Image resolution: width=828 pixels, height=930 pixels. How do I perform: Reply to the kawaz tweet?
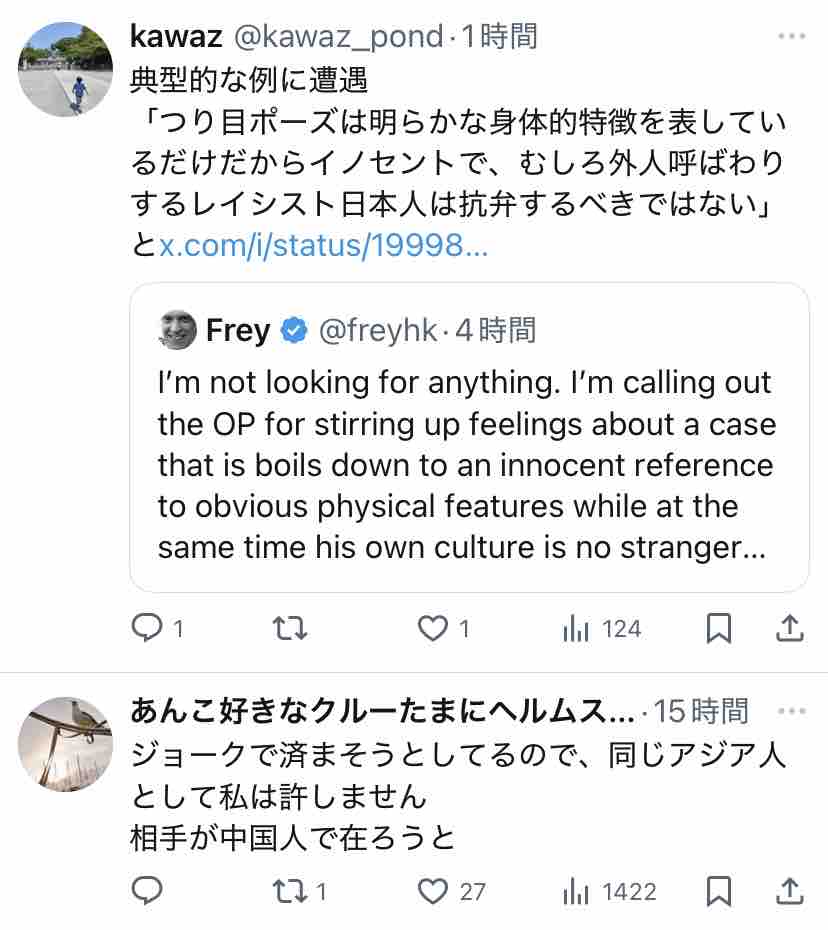148,629
